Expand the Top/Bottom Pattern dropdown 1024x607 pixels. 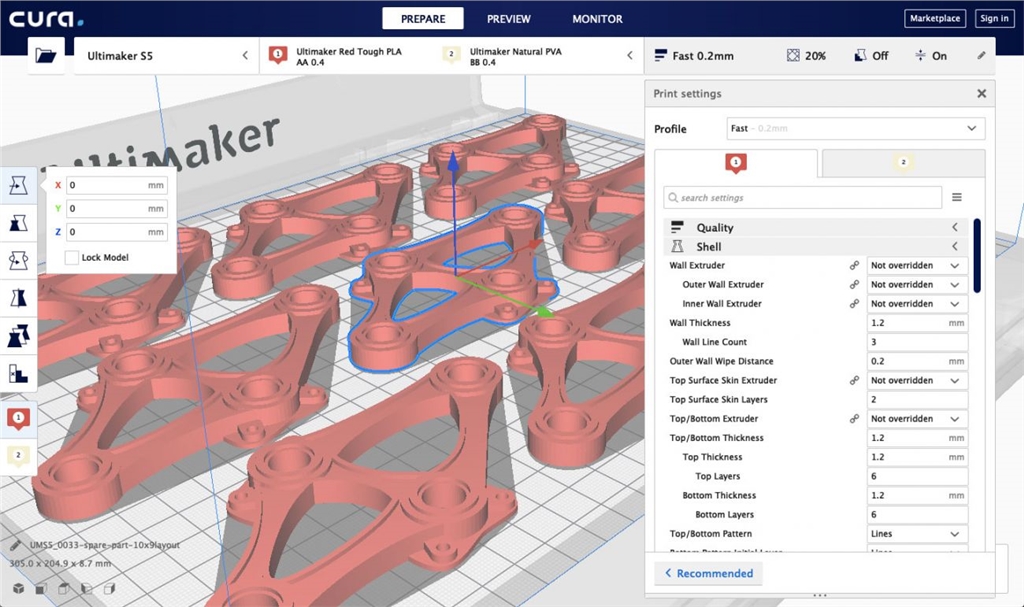pos(917,534)
